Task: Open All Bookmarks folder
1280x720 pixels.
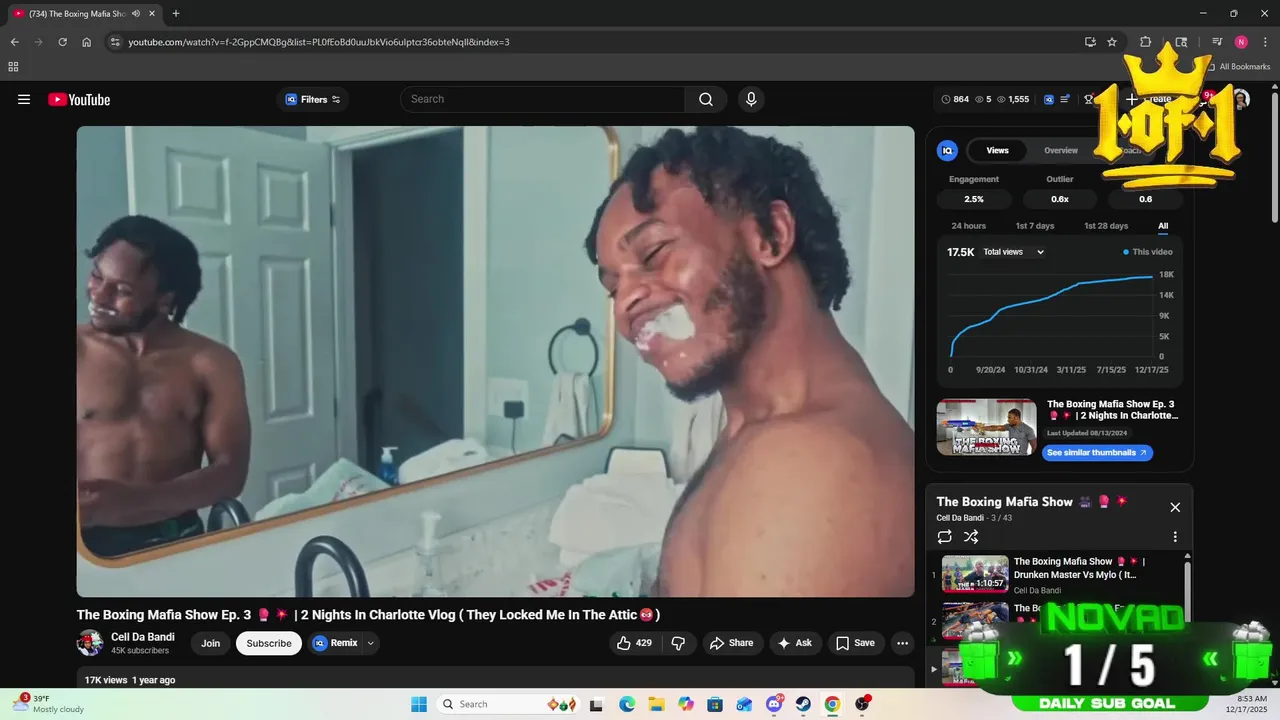Action: coord(1238,67)
